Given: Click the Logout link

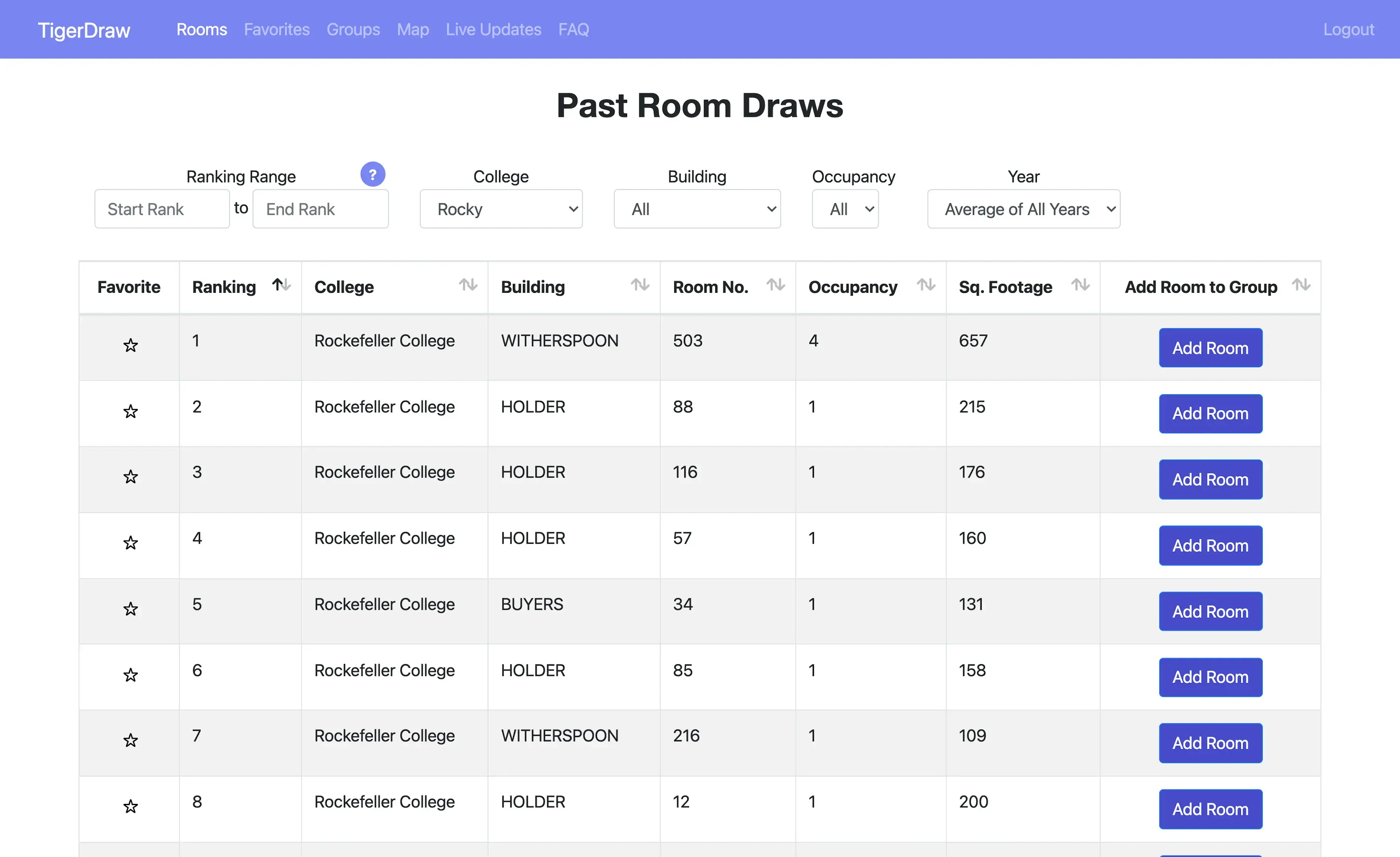Looking at the screenshot, I should (x=1349, y=29).
